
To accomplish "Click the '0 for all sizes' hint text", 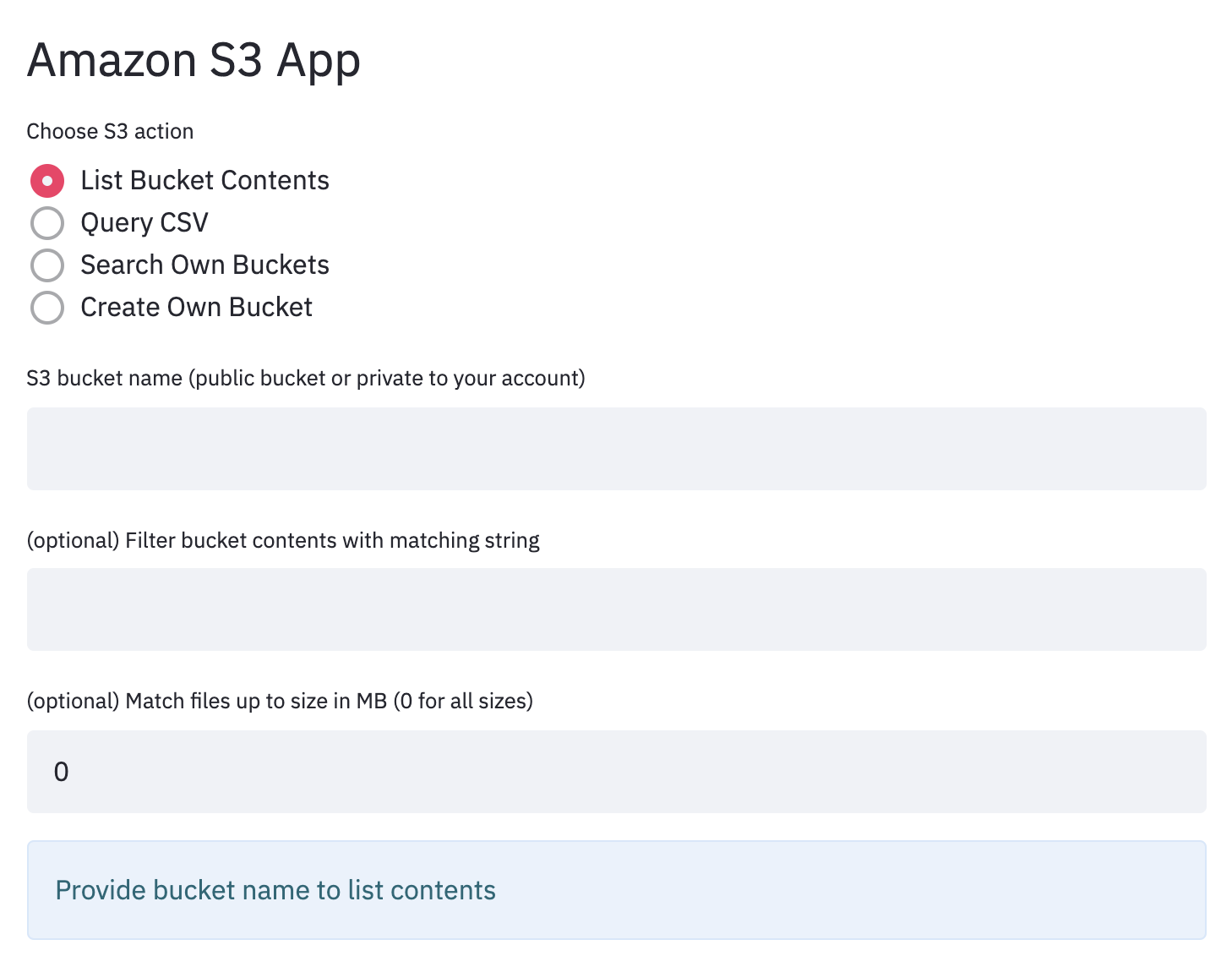I will click(463, 701).
